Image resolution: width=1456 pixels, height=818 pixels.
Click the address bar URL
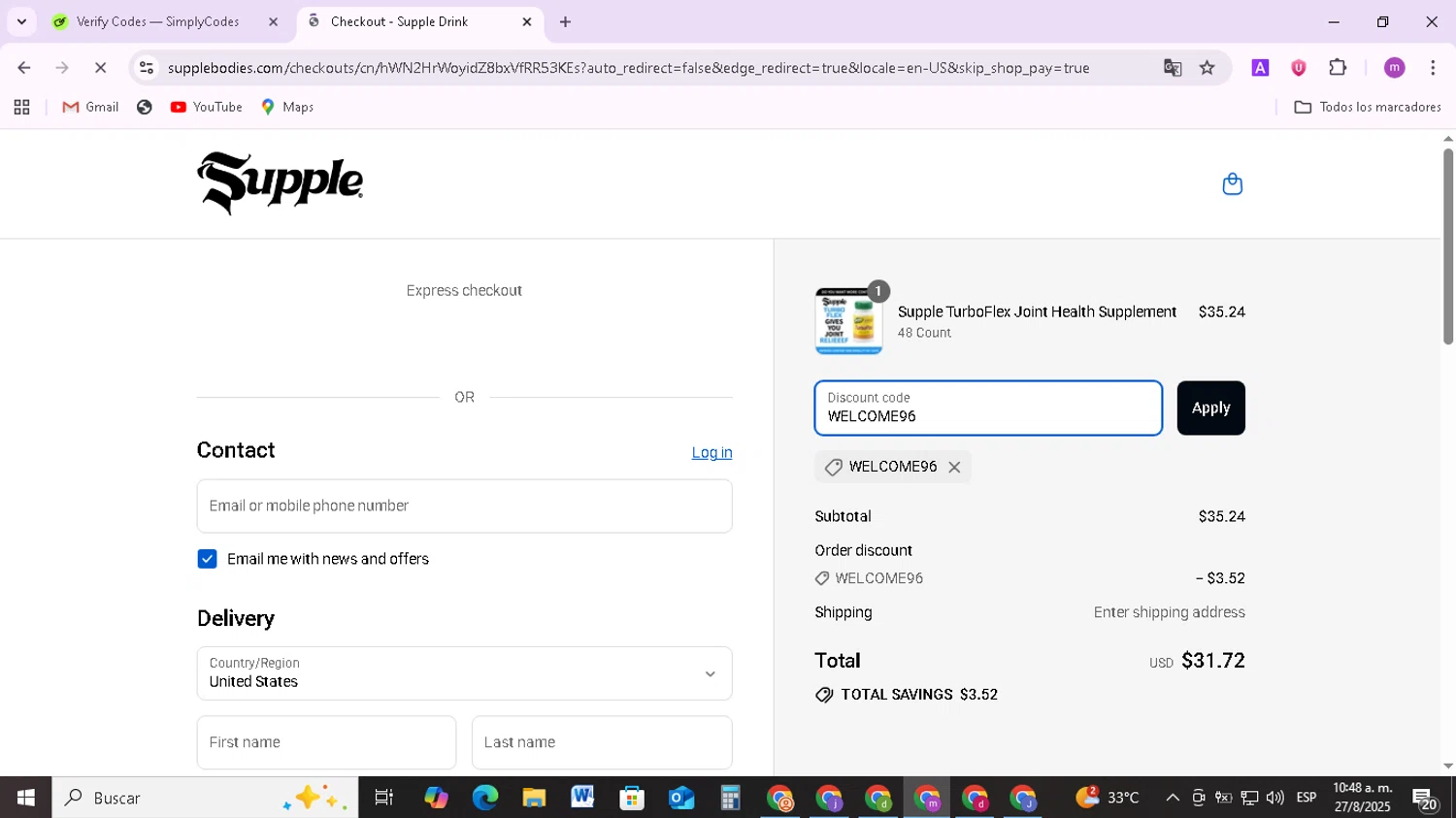point(628,68)
